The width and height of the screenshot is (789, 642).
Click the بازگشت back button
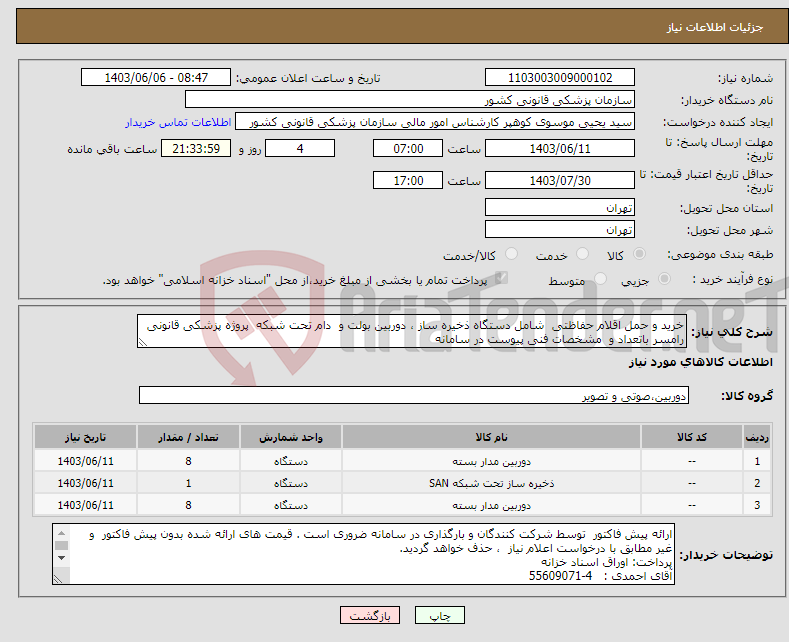click(370, 615)
